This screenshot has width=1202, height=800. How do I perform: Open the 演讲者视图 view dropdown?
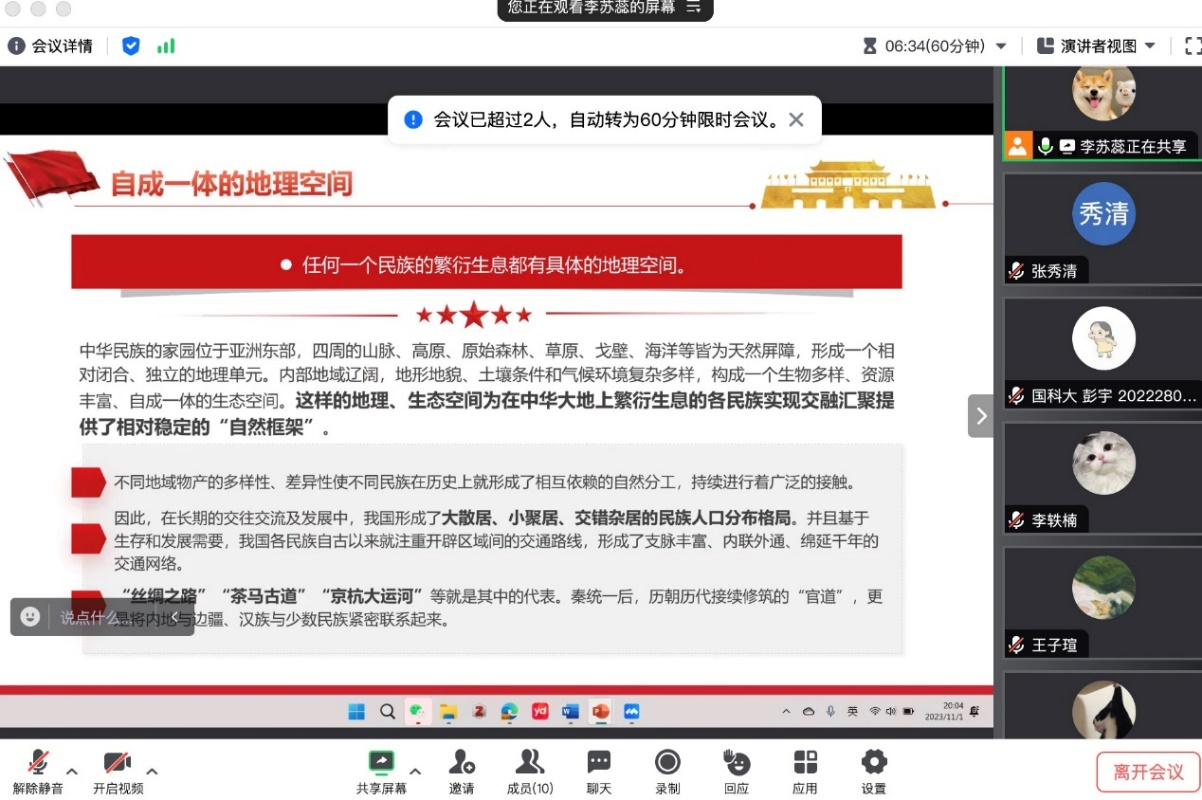pos(1097,46)
